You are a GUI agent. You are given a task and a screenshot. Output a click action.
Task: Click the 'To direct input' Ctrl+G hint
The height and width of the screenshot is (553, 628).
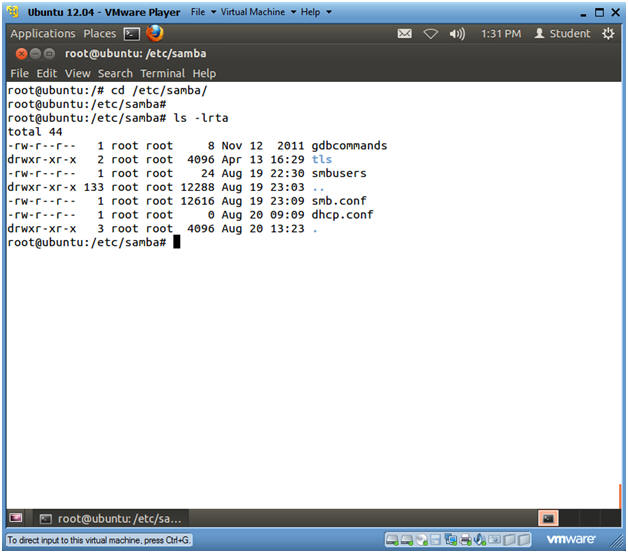99,540
